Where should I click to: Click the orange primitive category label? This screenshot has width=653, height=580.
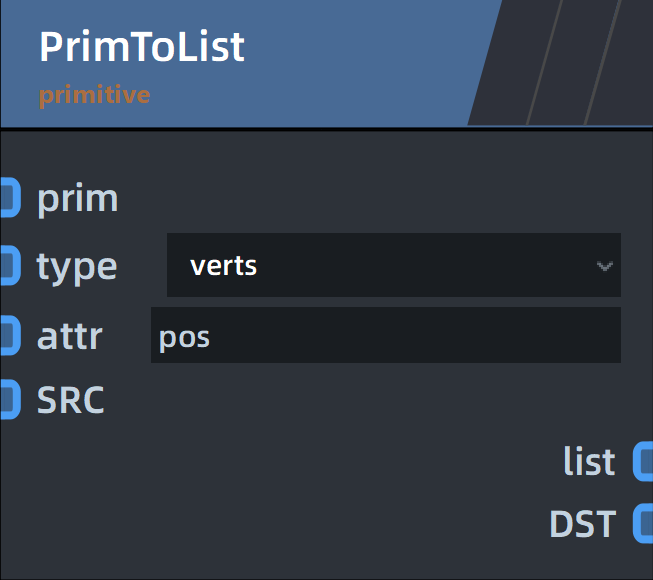95,95
